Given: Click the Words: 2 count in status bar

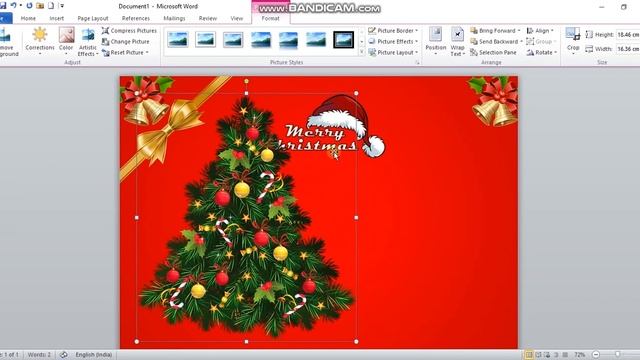Looking at the screenshot, I should (39, 355).
